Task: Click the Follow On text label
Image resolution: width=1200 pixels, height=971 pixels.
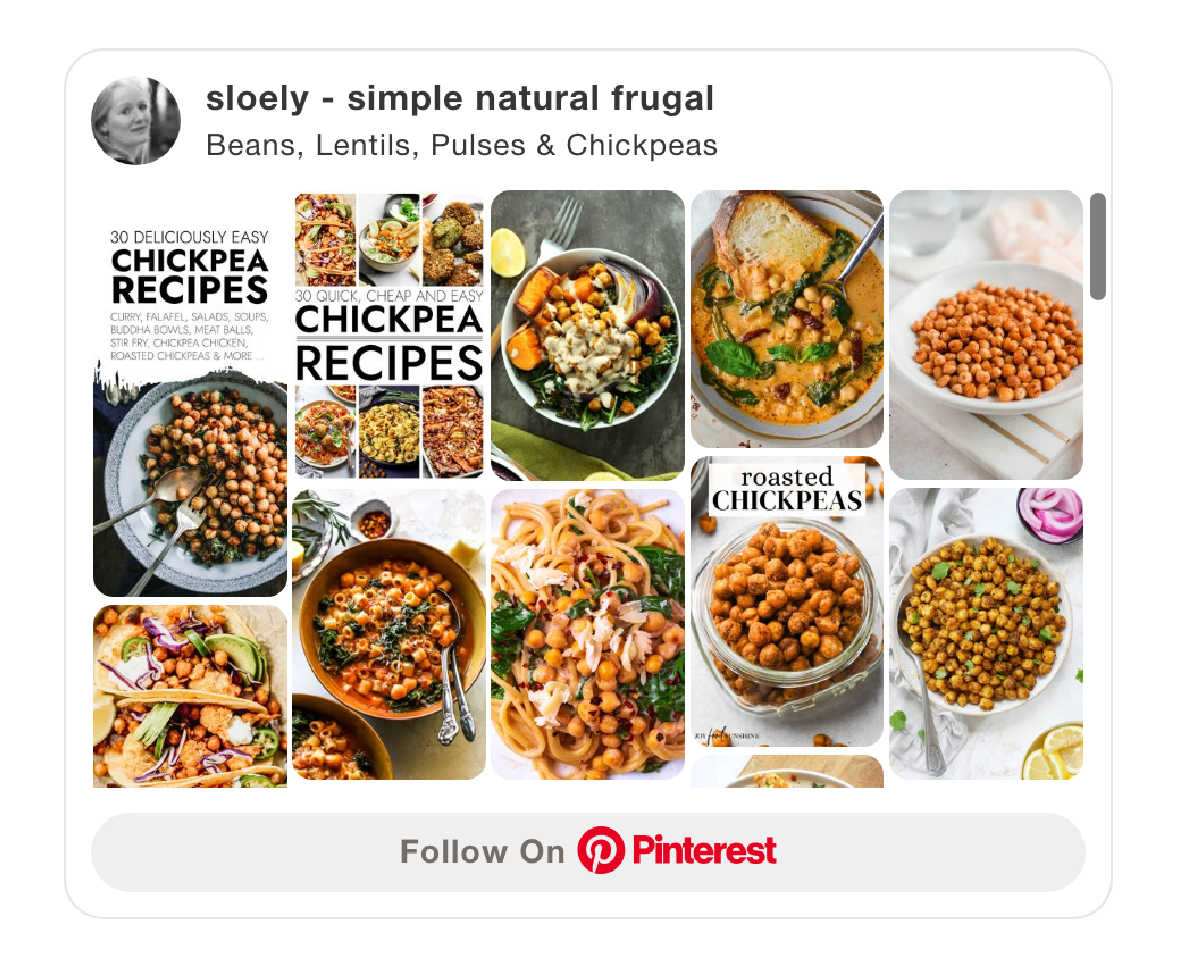Action: pos(482,852)
